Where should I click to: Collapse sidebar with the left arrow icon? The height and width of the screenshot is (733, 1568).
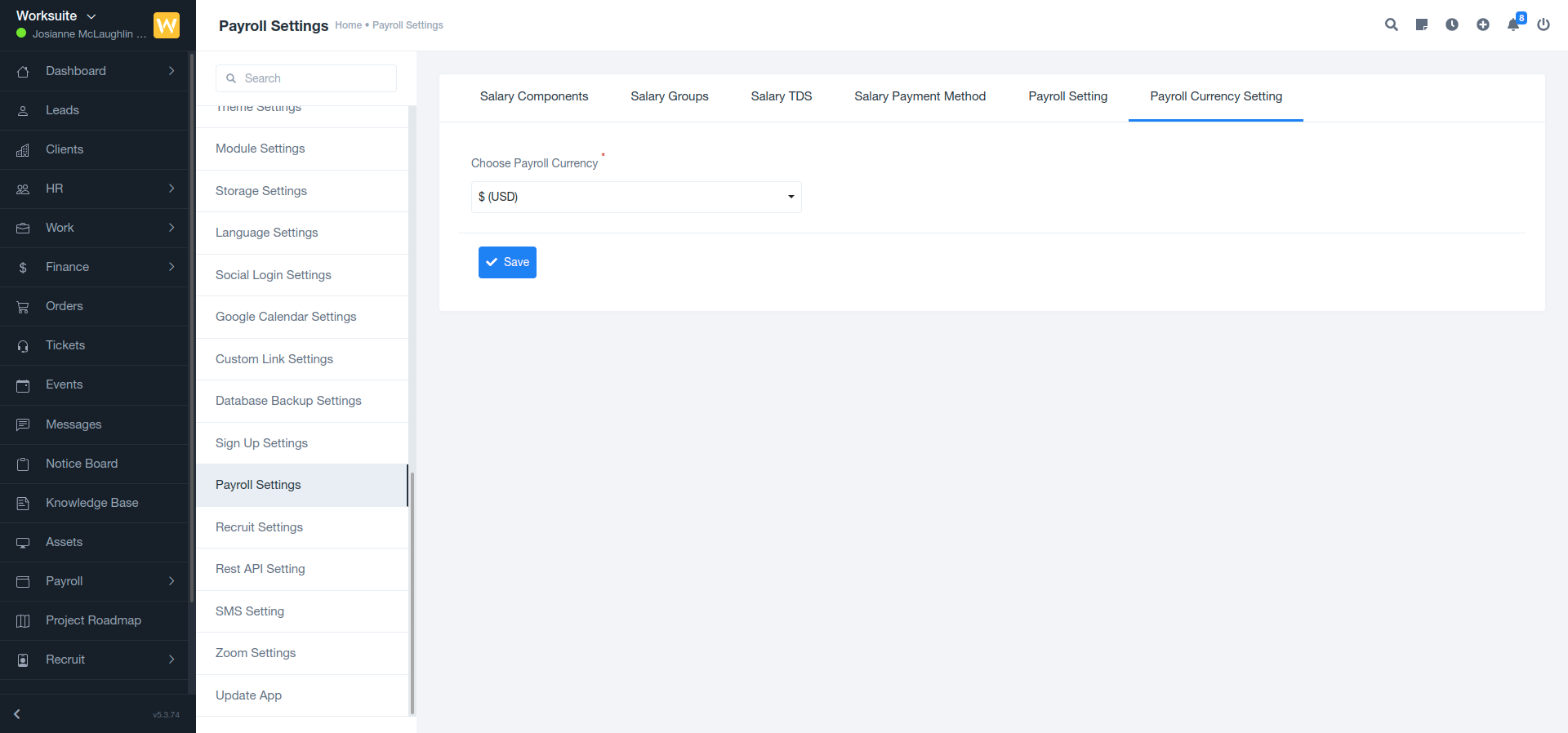coord(16,714)
